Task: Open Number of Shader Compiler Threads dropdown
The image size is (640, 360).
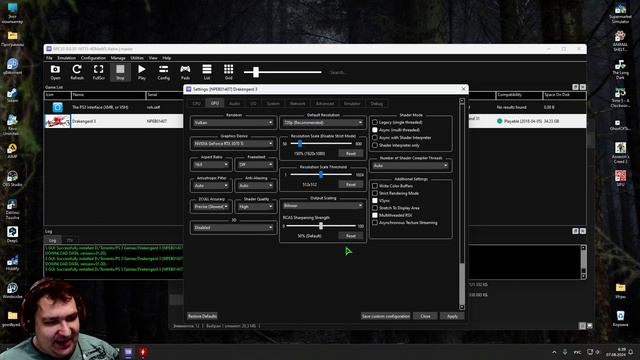Action: [411, 166]
